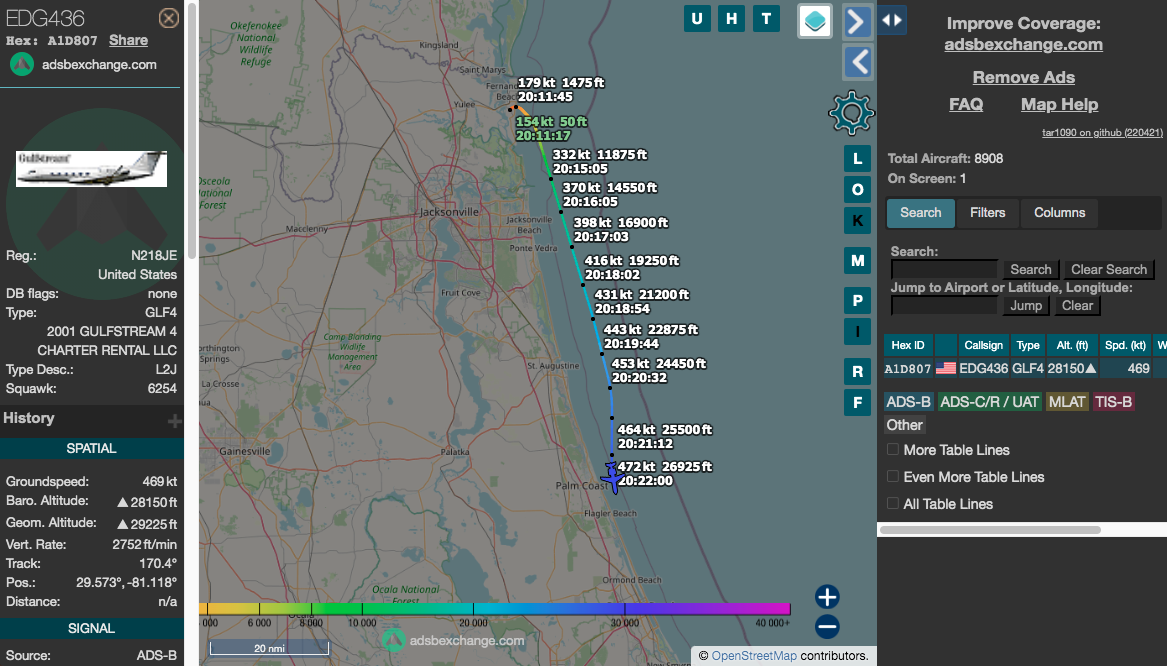Screen dimensions: 1167x666
Task: Sort table by Callsign column
Action: pos(983,345)
